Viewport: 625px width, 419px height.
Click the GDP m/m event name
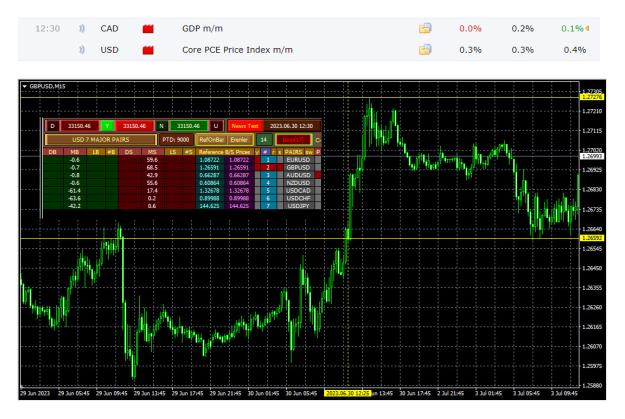tap(202, 28)
